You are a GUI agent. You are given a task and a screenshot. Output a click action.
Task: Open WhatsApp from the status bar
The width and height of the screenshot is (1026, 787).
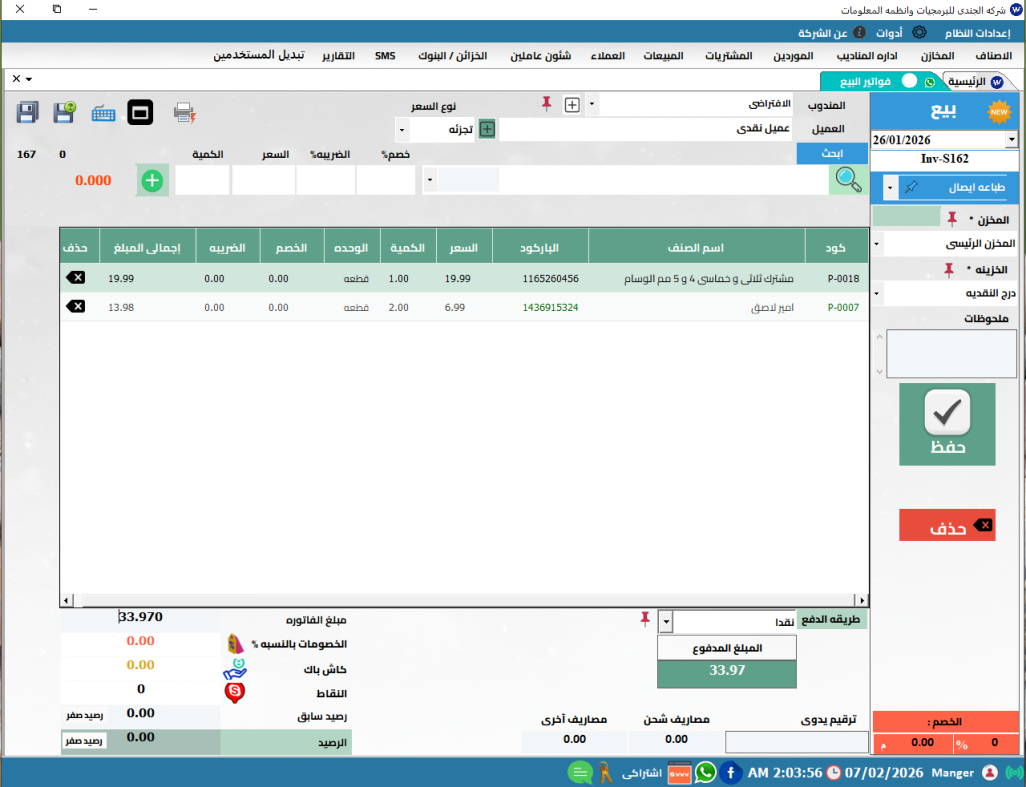tap(705, 772)
